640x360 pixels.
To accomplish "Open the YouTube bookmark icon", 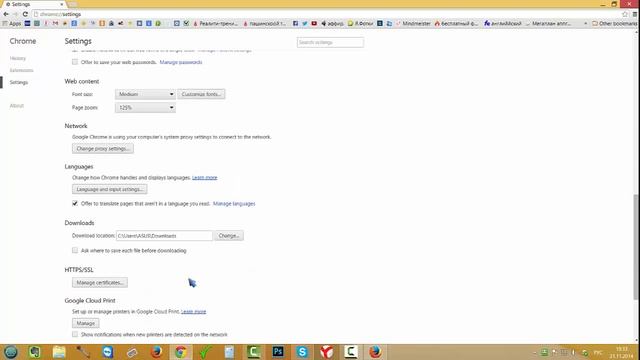I will point(314,24).
